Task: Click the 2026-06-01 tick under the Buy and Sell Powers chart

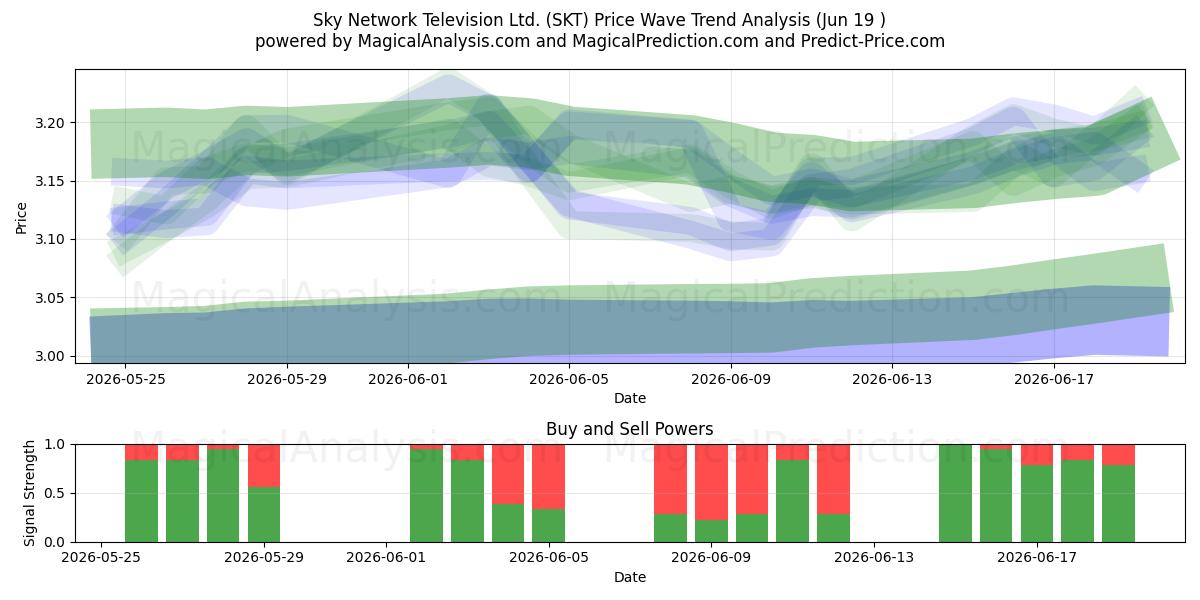Action: (x=386, y=558)
